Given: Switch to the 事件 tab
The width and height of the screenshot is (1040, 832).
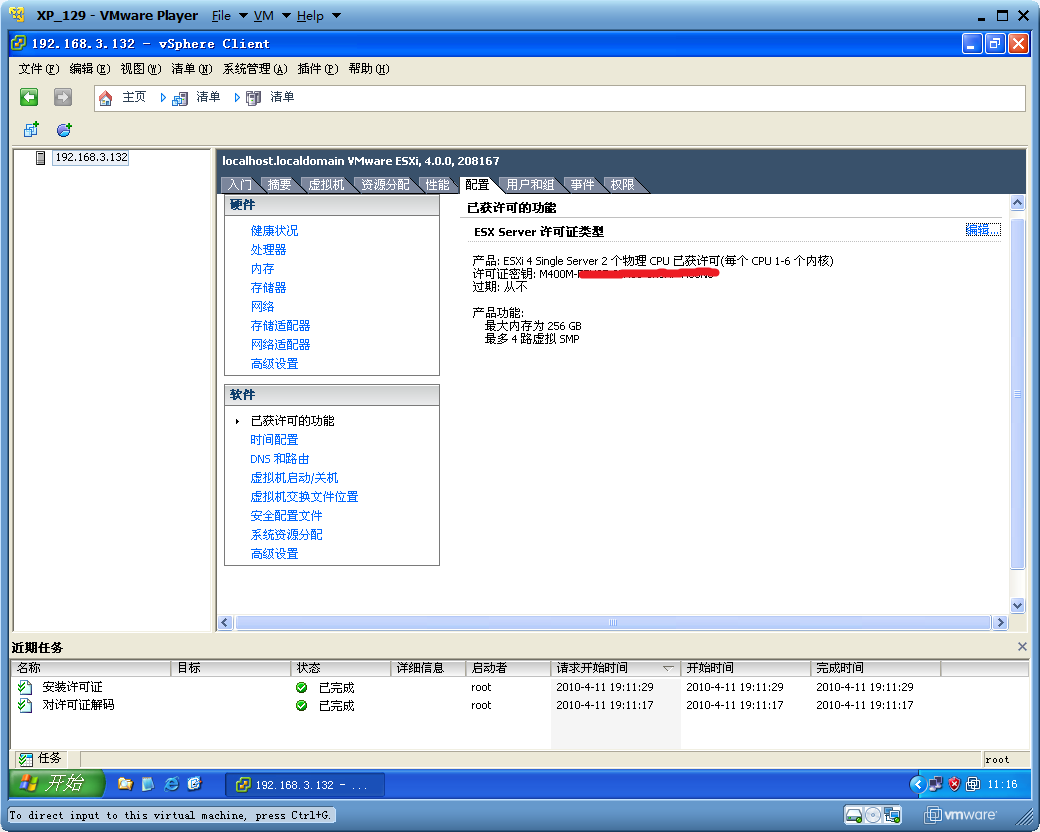Looking at the screenshot, I should [x=582, y=185].
